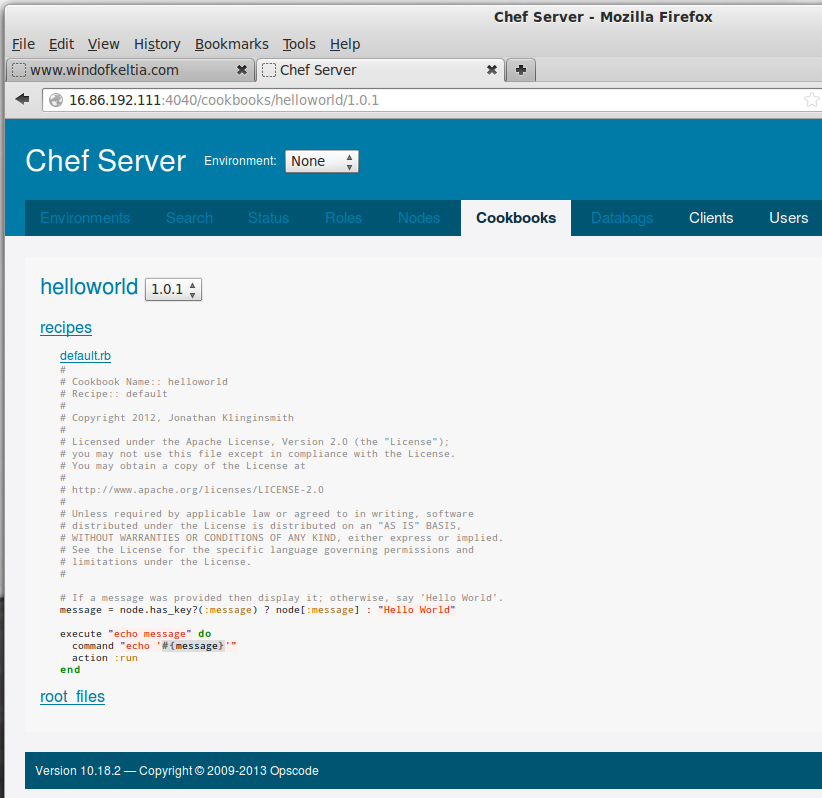Toggle the recipes section link
Screen dimensions: 822x798
tap(66, 328)
